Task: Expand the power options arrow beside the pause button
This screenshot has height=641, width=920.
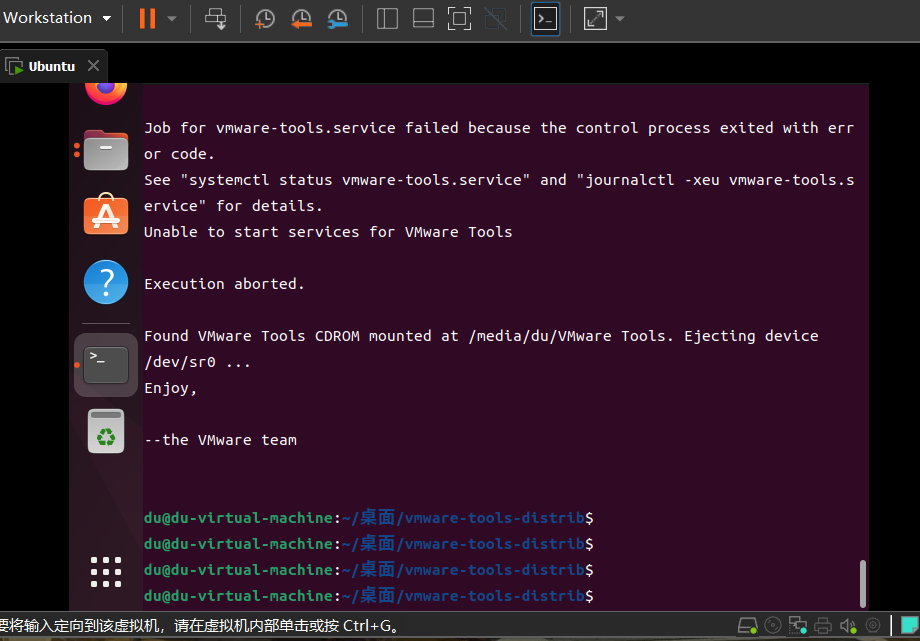Action: point(172,19)
